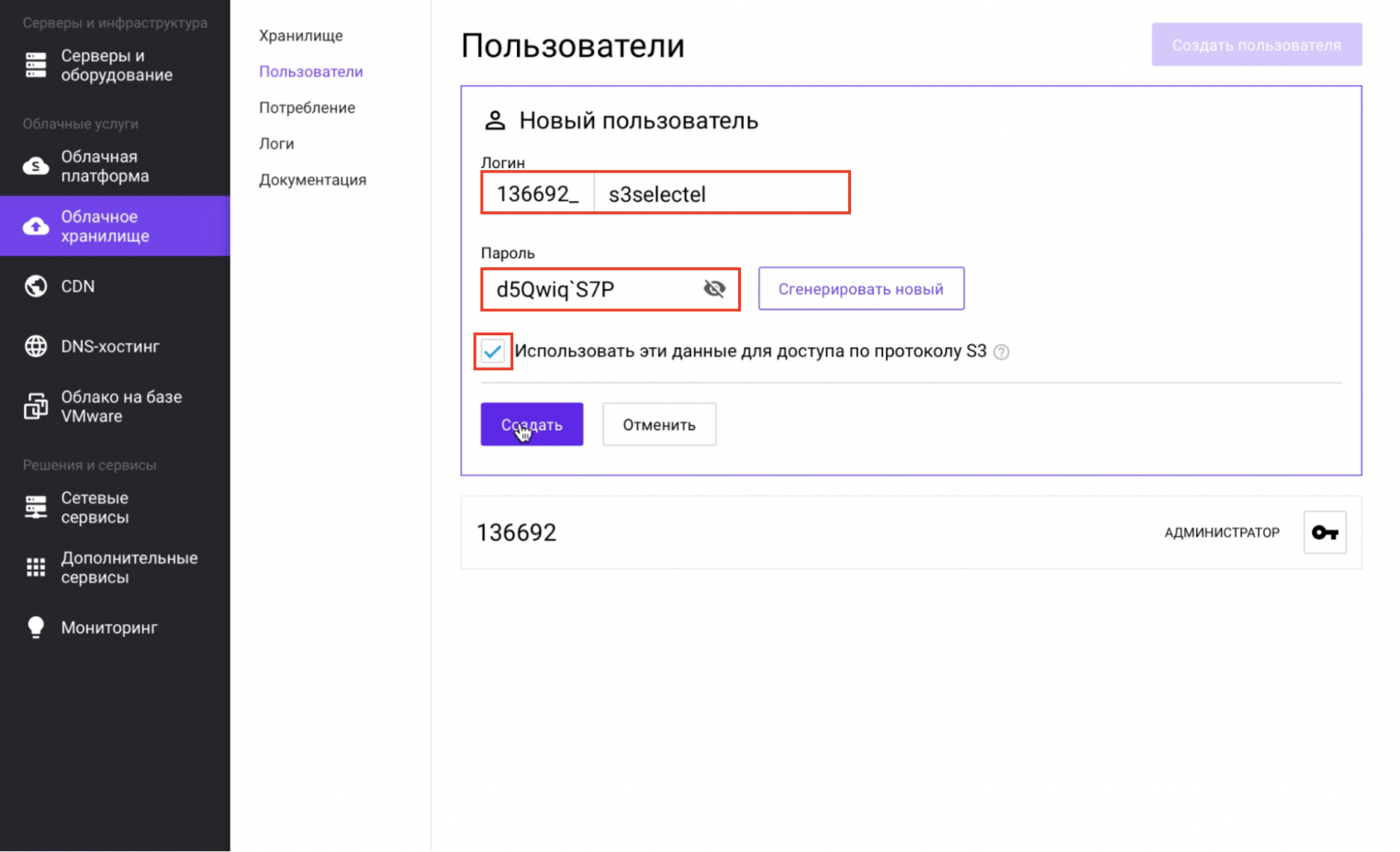Click Создать пользователя button
Screen dimensions: 1400x852
1257,45
